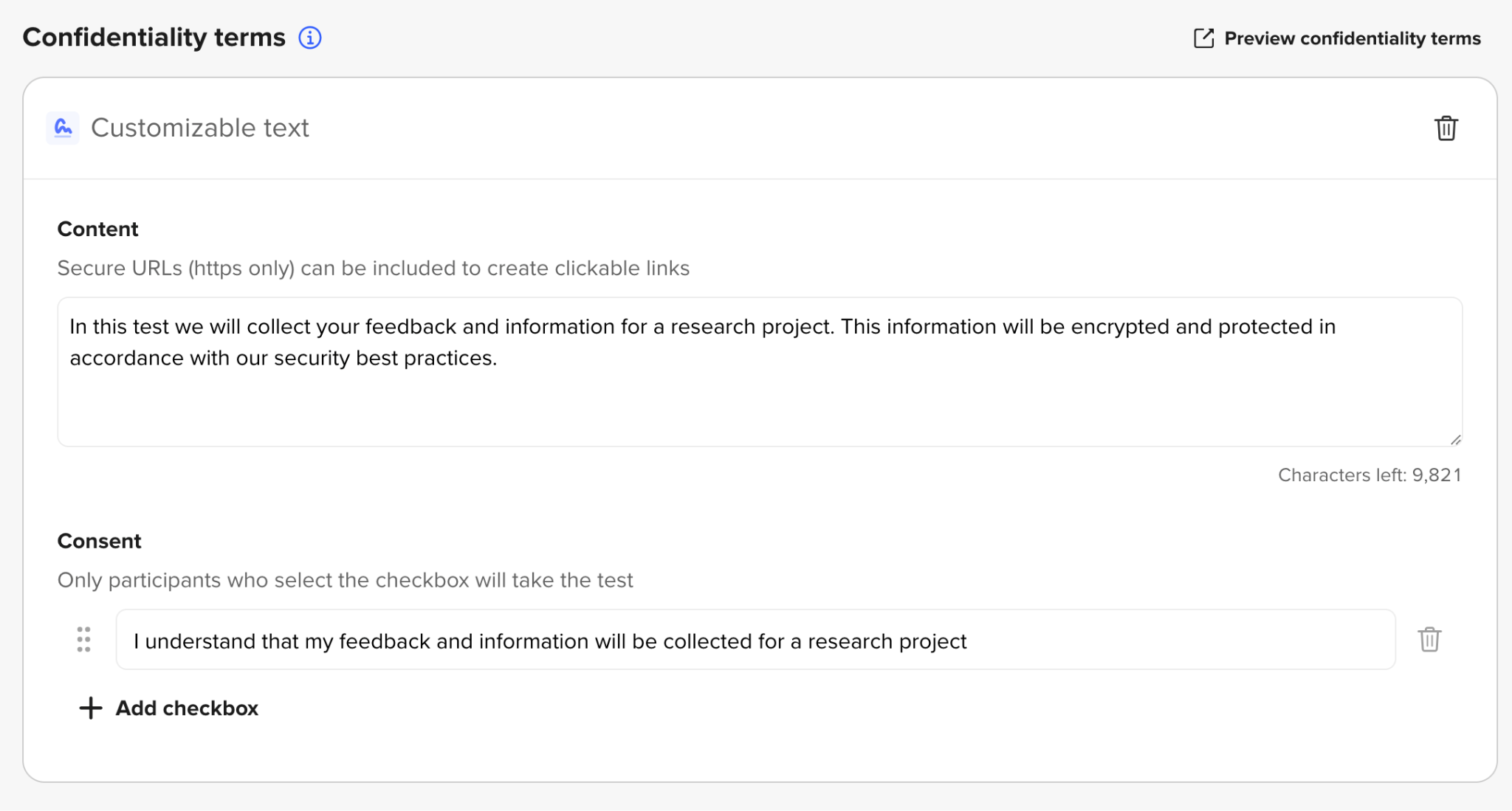The height and width of the screenshot is (811, 1512).
Task: Click the Characters left counter
Action: coord(1369,475)
